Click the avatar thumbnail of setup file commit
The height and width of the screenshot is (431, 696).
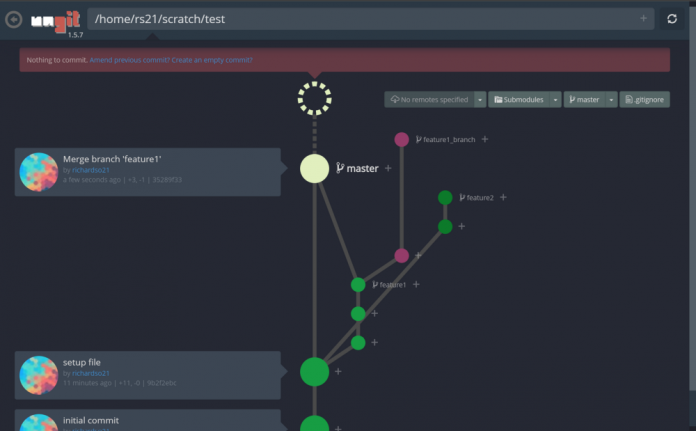[39, 374]
